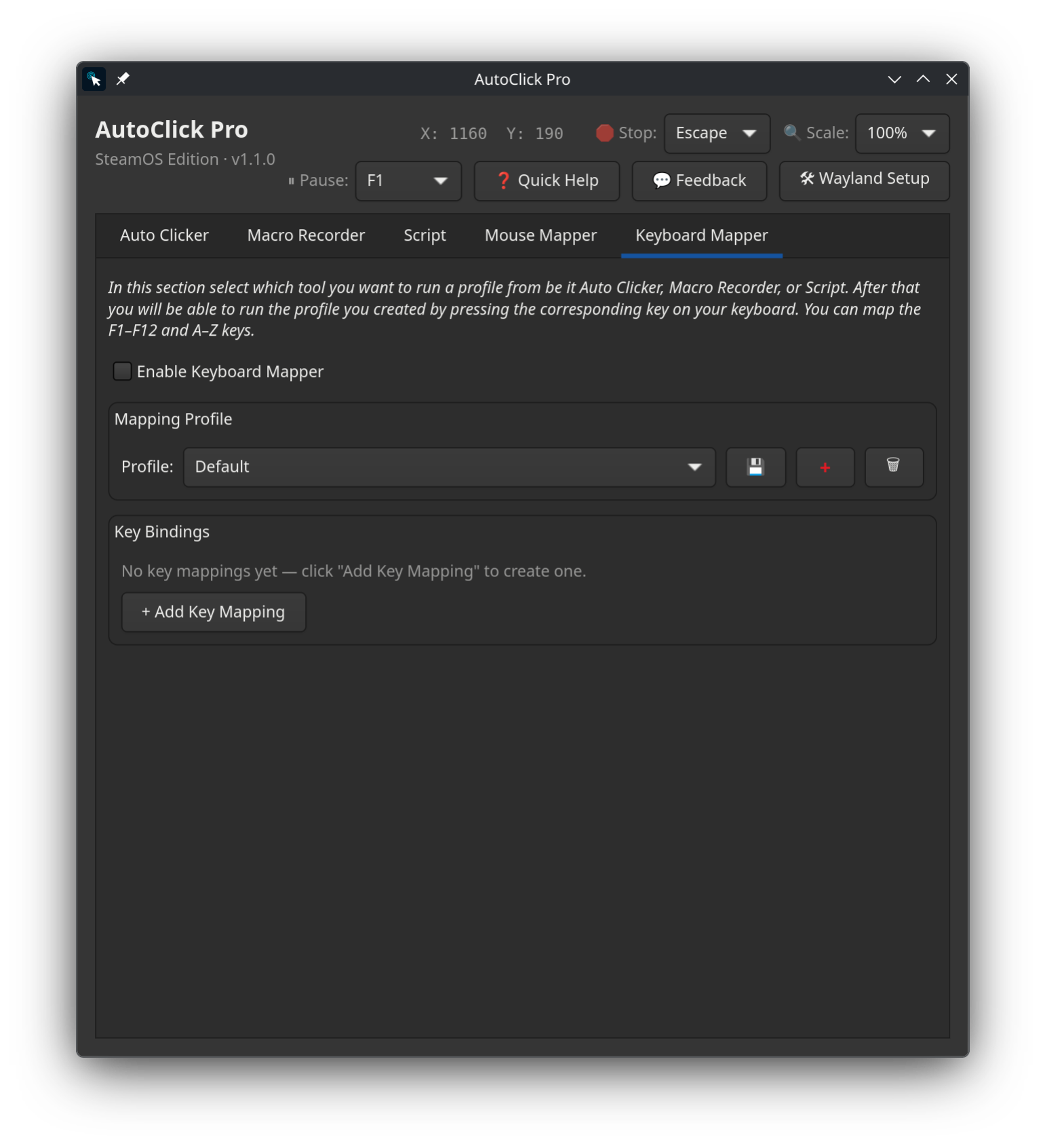Save the mapping profile with floppy disk icon
The width and height of the screenshot is (1045, 1148).
tap(755, 467)
